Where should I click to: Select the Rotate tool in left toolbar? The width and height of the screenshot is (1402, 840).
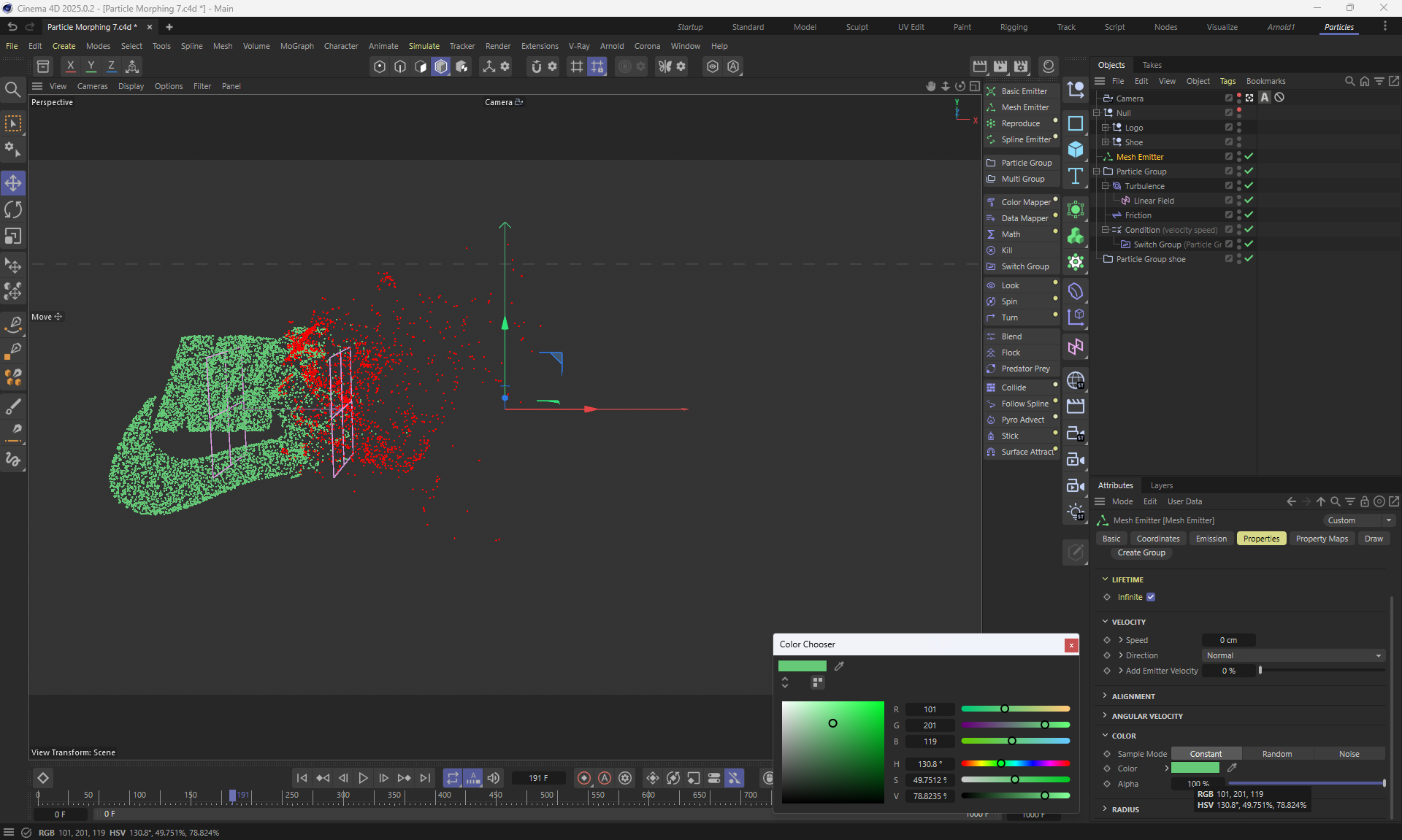coord(13,210)
